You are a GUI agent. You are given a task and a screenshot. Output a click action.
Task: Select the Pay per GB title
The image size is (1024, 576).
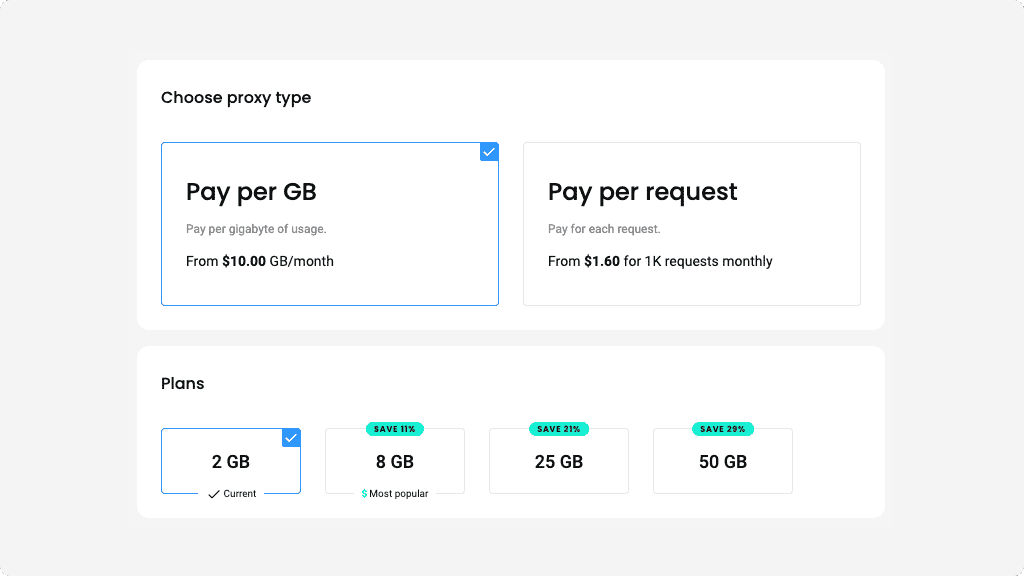(251, 192)
